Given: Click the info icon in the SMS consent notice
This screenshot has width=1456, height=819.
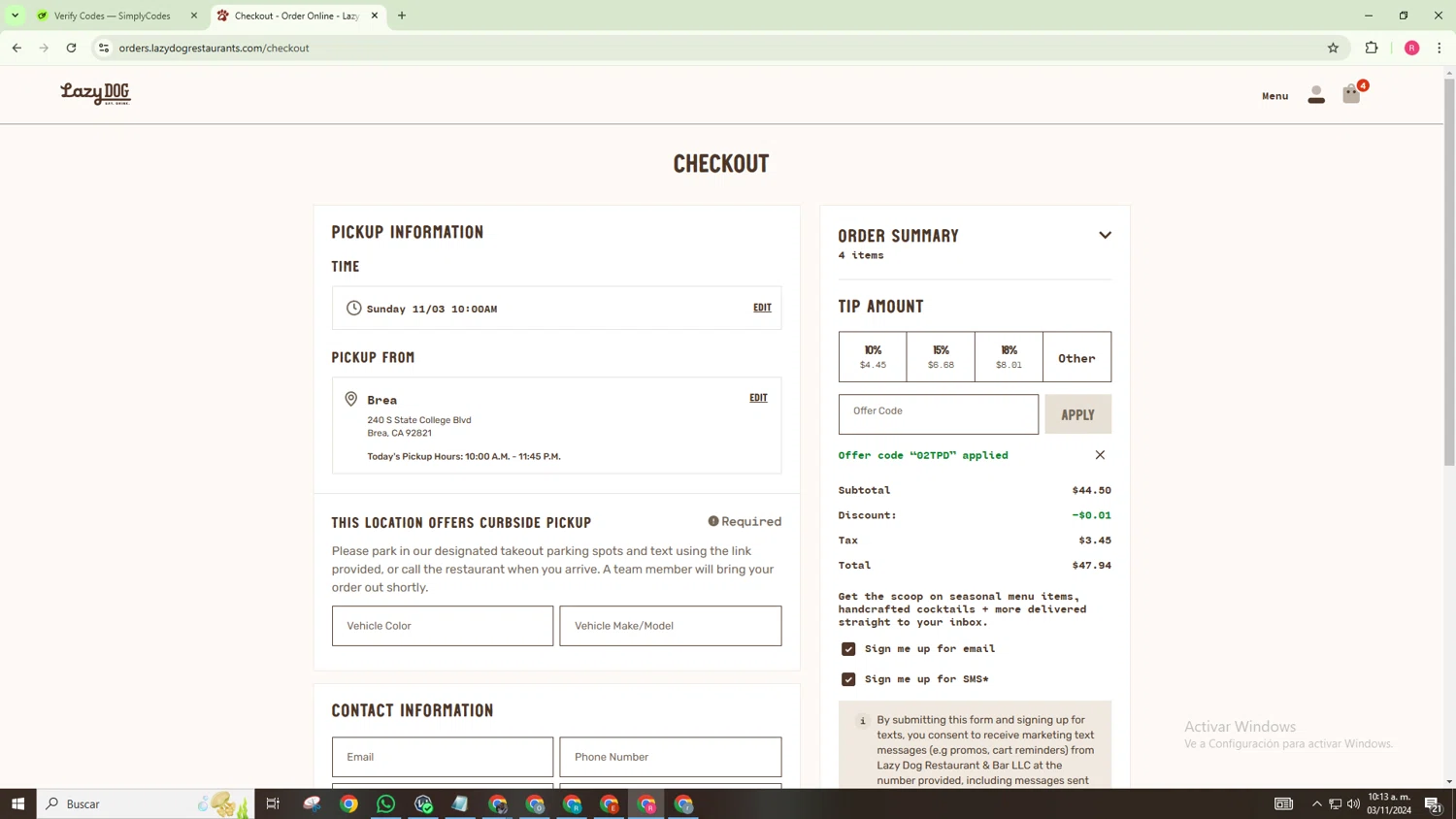Looking at the screenshot, I should coord(862,721).
